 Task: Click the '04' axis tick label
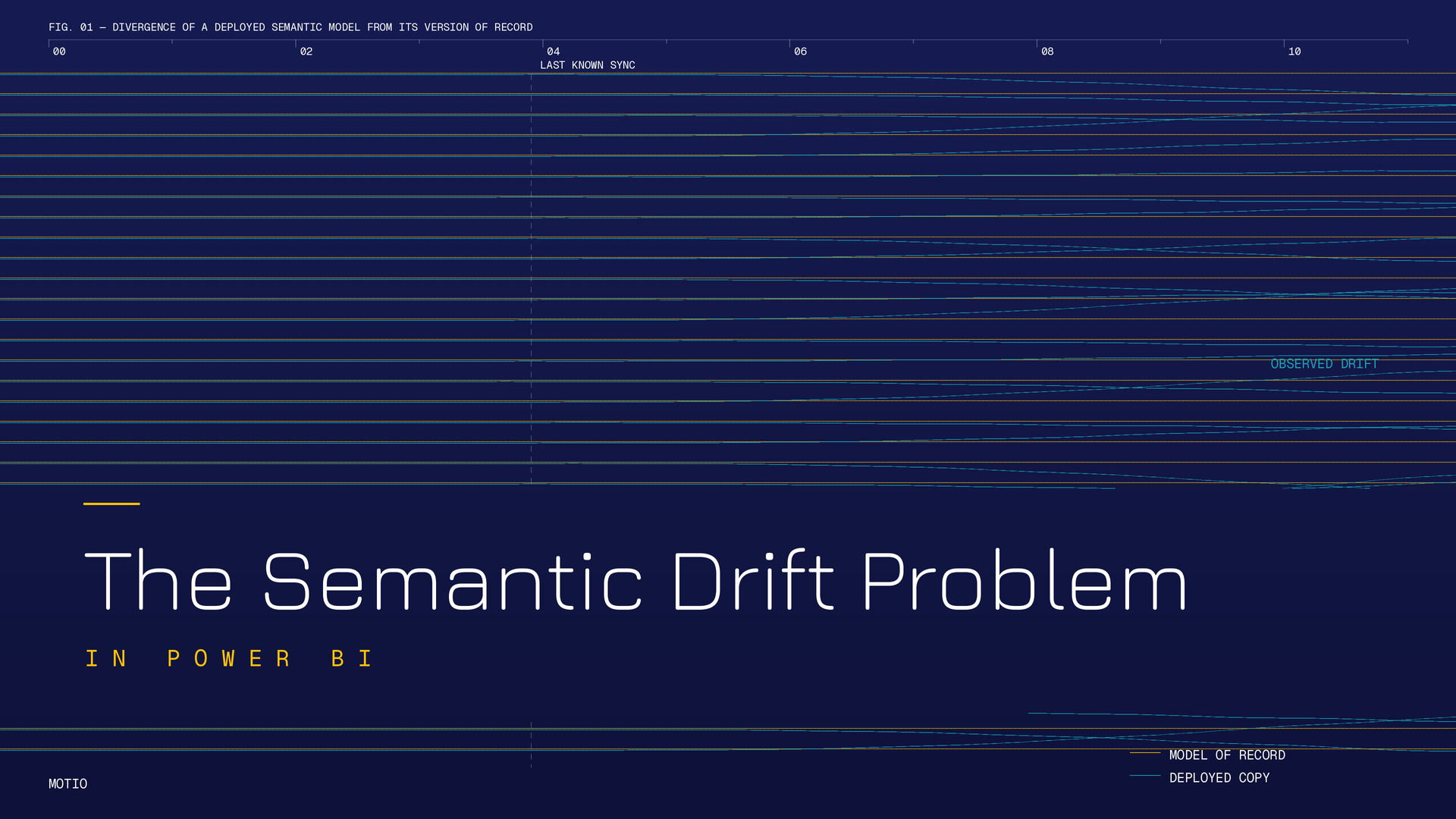click(x=554, y=52)
